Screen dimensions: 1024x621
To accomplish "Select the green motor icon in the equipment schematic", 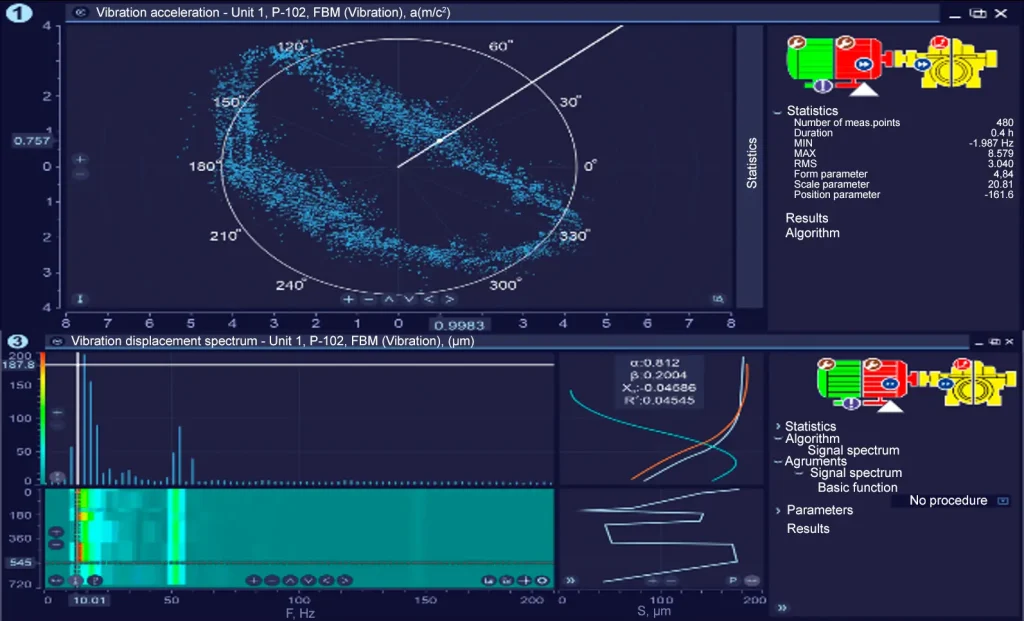I will point(812,60).
